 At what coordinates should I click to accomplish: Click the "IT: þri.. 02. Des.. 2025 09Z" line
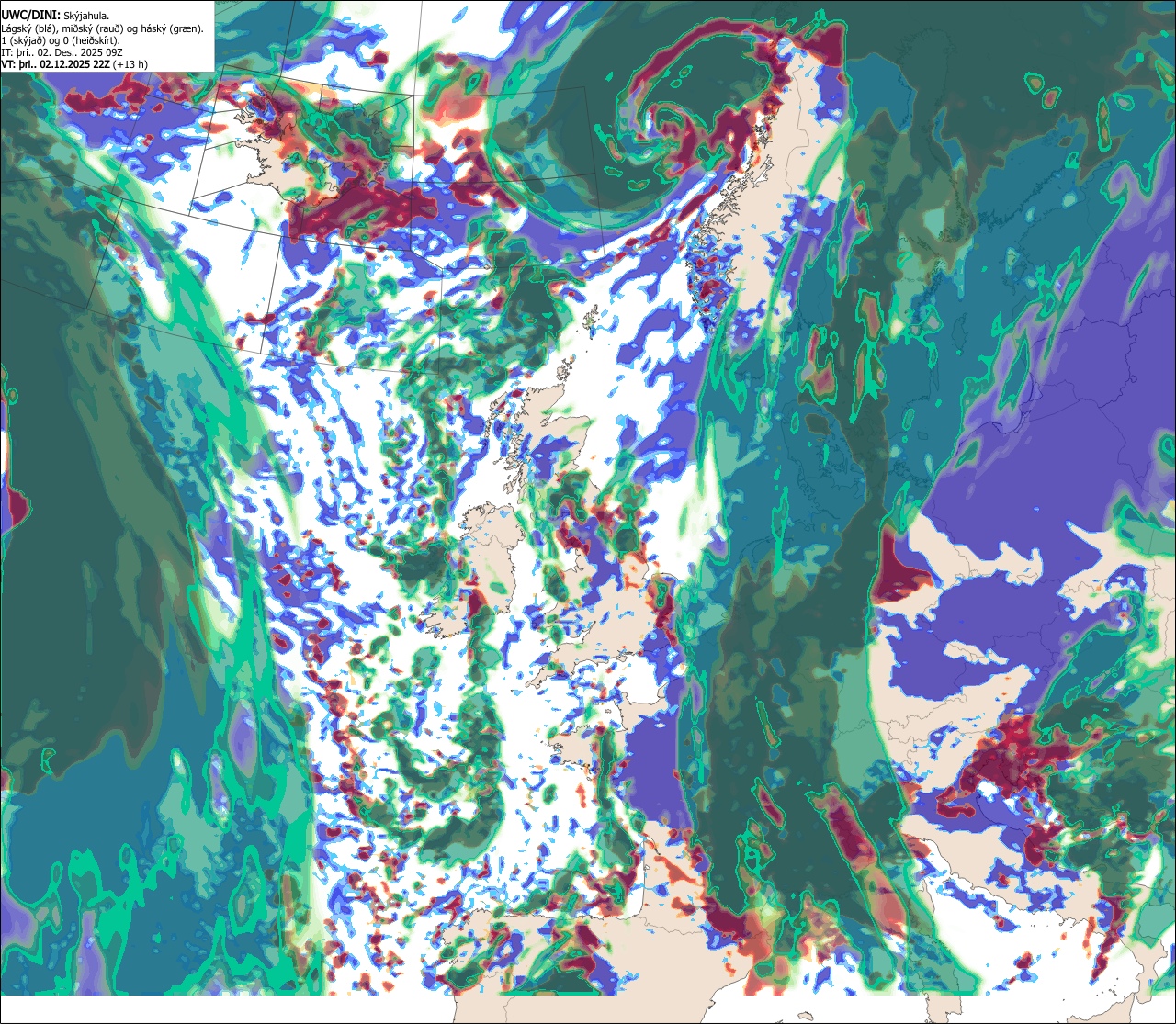pyautogui.click(x=62, y=52)
